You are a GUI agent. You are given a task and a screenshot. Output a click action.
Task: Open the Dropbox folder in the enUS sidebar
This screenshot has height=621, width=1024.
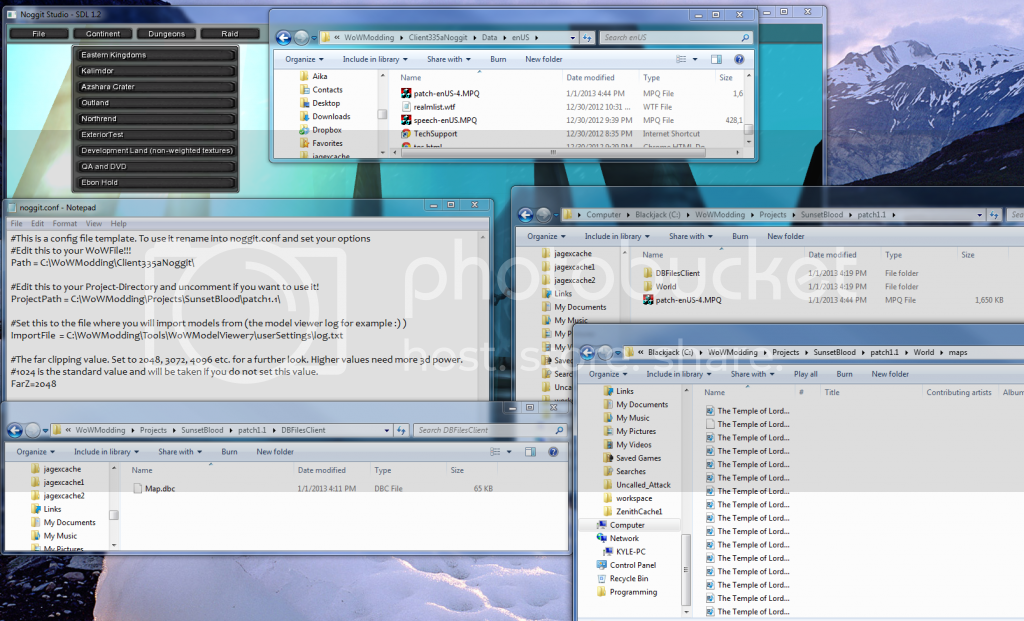click(327, 130)
